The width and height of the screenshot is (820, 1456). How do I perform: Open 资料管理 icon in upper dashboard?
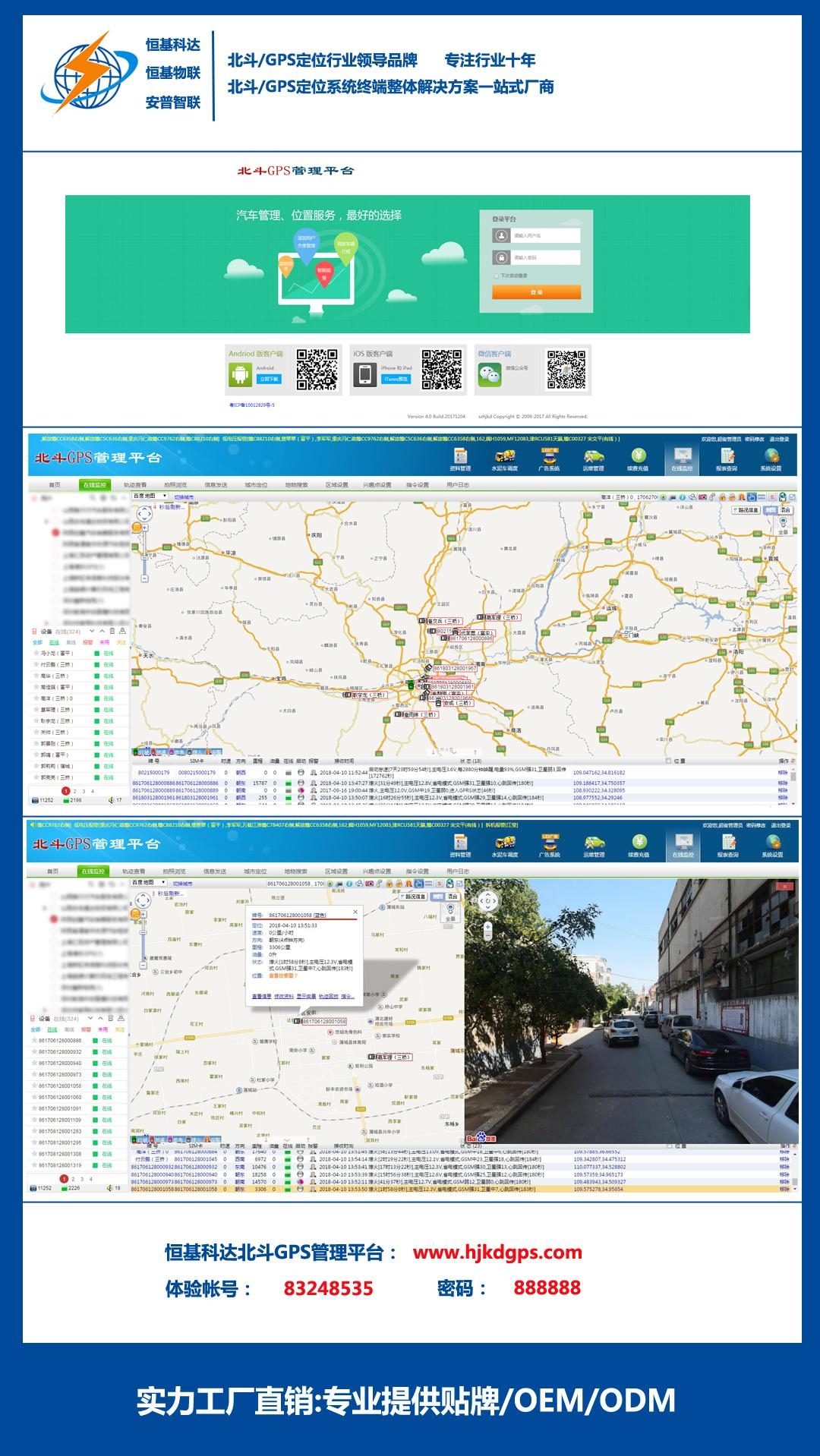[x=460, y=456]
